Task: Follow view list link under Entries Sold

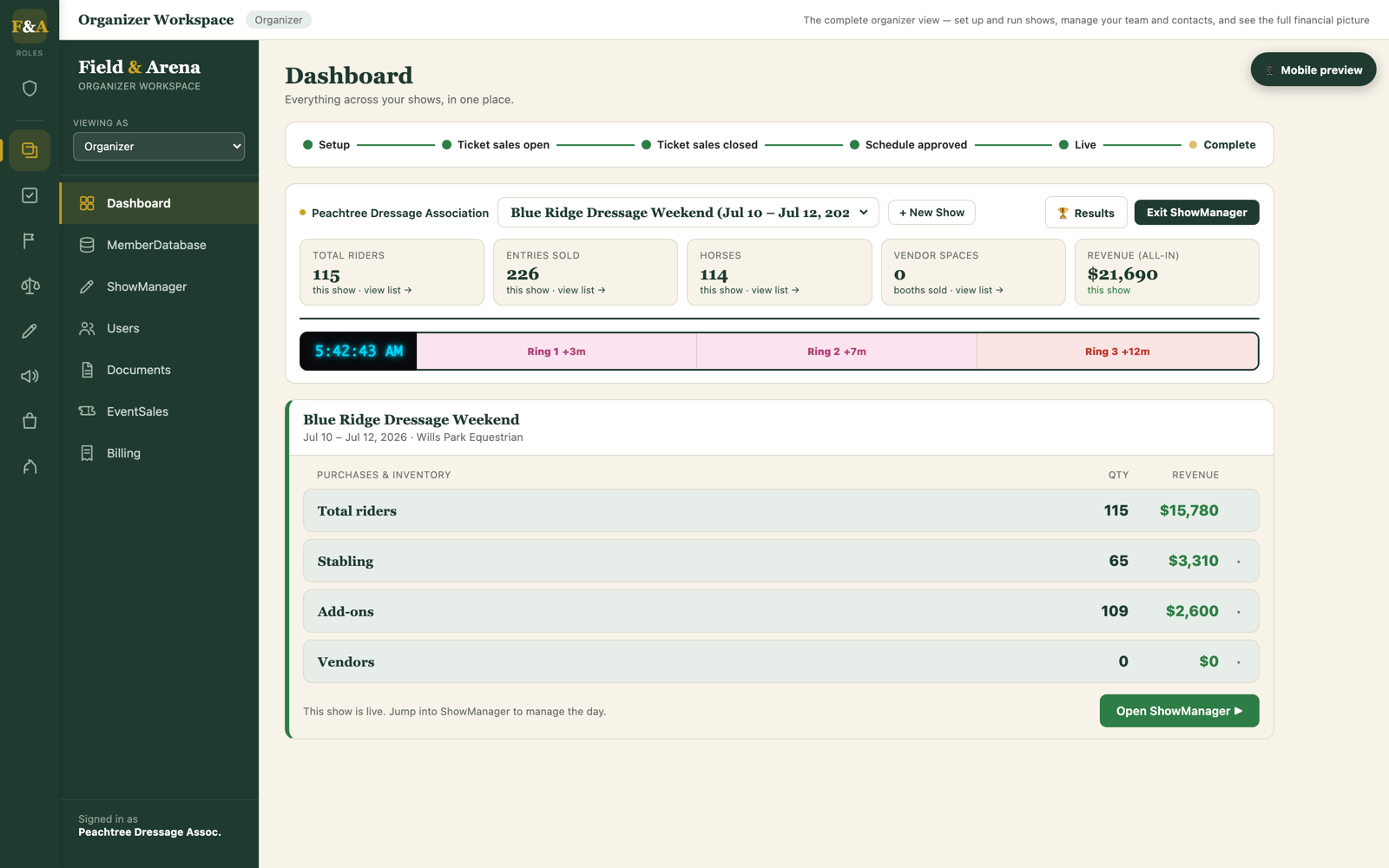Action: (x=582, y=291)
